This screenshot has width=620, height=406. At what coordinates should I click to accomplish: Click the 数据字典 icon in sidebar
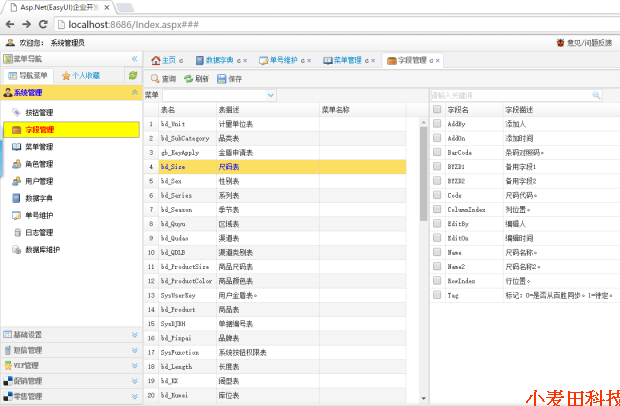coord(16,198)
